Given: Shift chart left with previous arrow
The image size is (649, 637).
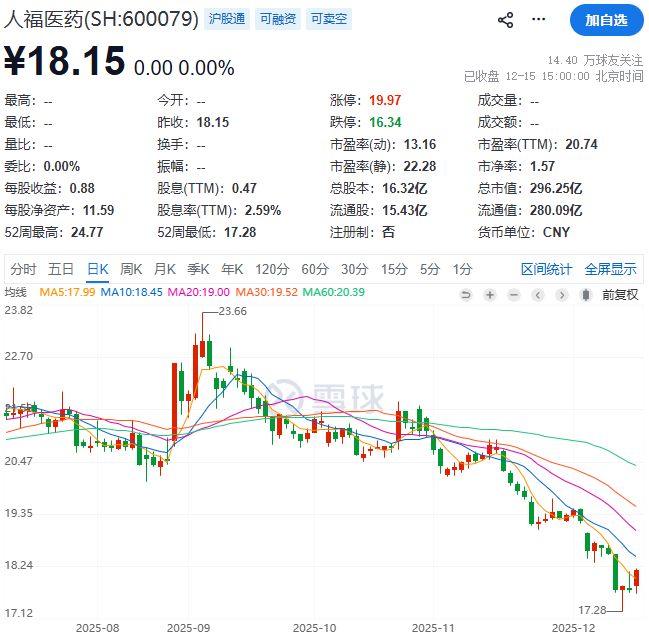Looking at the screenshot, I should 538,295.
